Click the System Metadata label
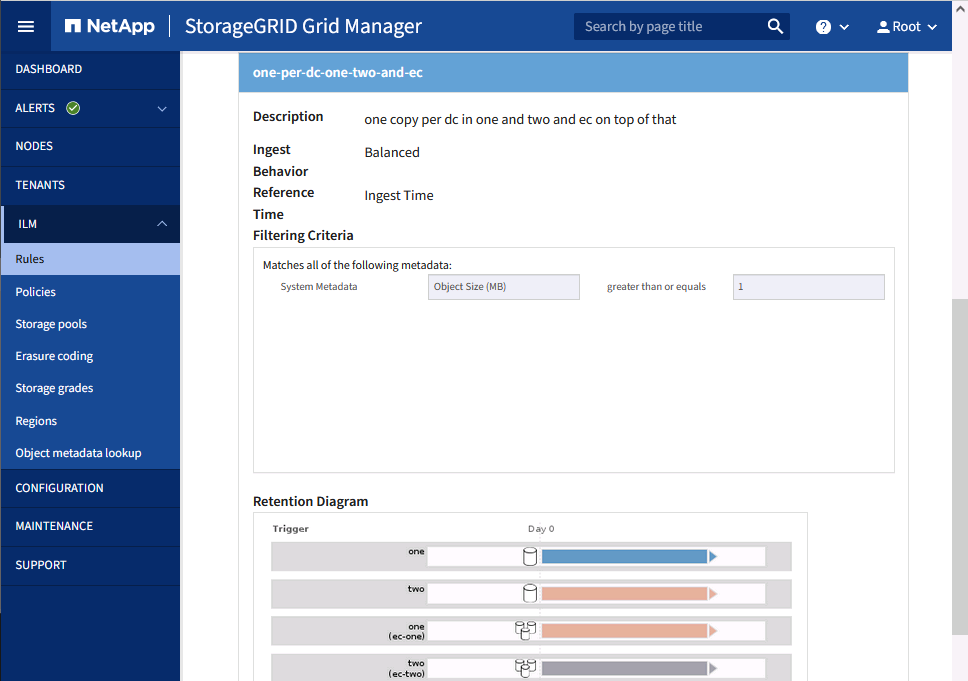 pos(319,286)
